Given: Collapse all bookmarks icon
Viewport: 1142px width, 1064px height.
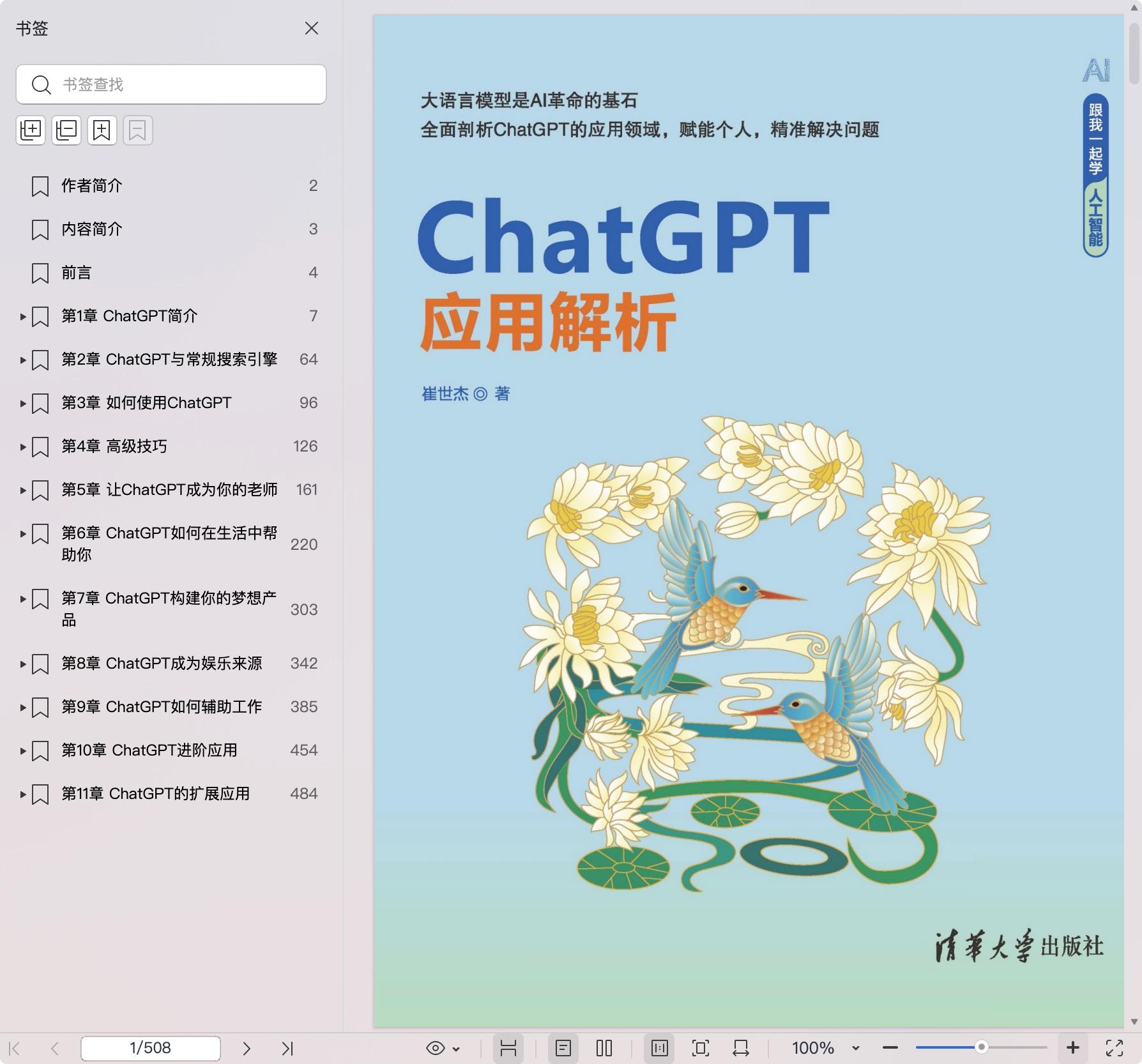Looking at the screenshot, I should pyautogui.click(x=66, y=130).
